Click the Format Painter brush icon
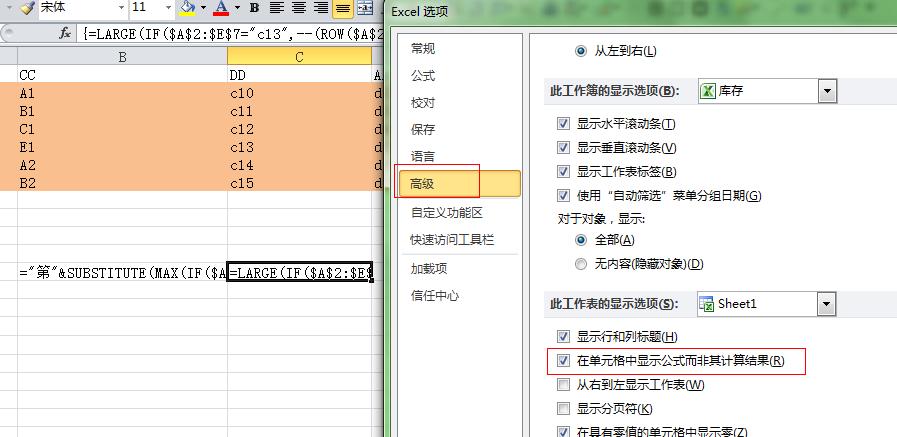 tap(27, 7)
